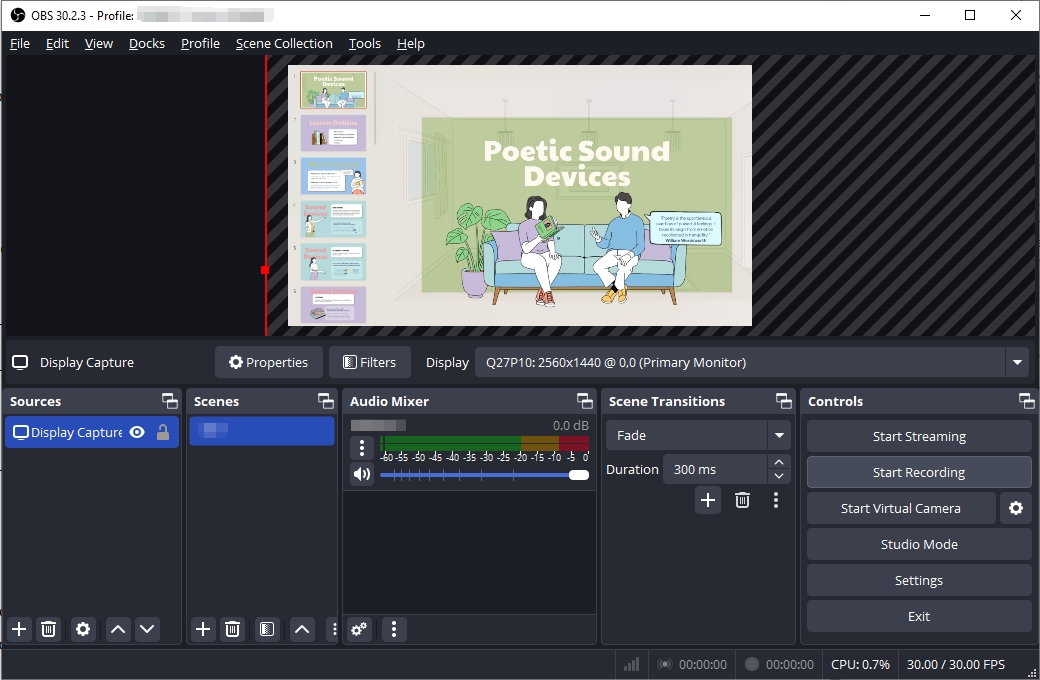Open the Scene Collection menu
1040x680 pixels.
click(284, 43)
